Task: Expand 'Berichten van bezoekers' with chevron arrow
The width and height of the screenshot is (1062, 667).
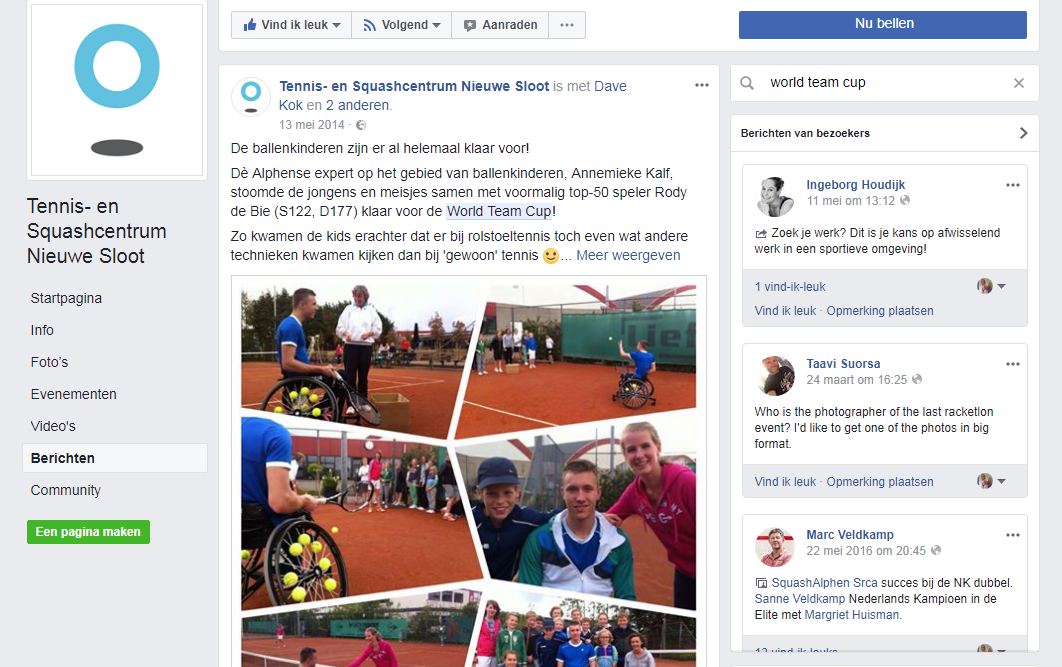Action: point(1023,133)
